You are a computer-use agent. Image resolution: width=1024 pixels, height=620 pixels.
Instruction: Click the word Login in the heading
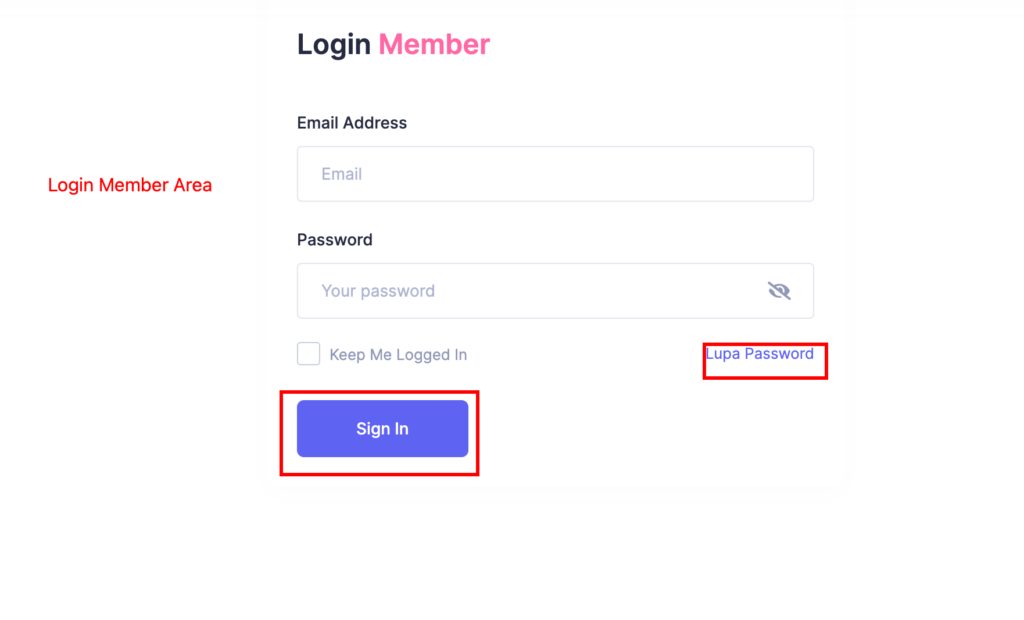tap(334, 44)
